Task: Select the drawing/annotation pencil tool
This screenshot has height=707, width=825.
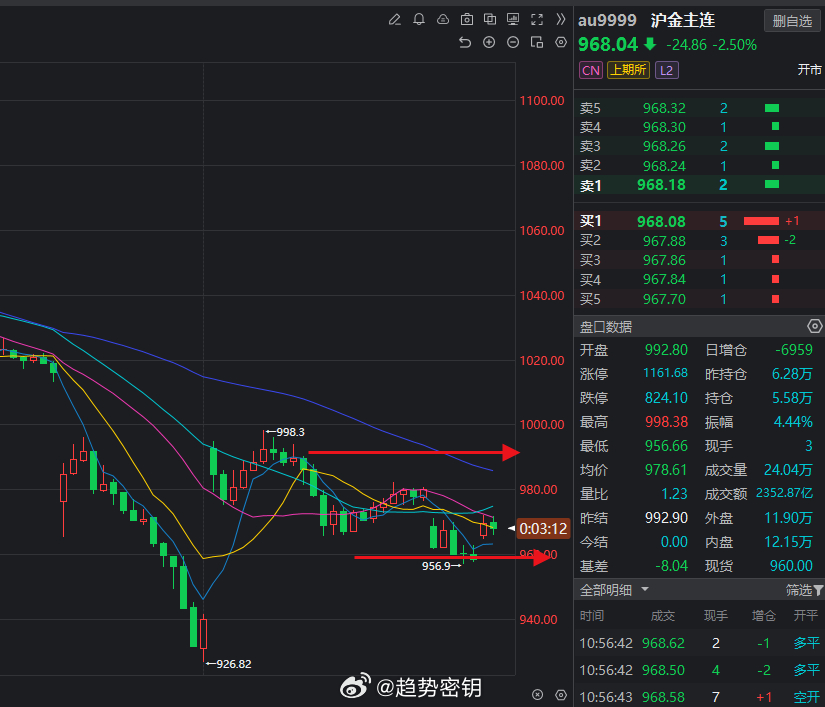Action: (x=395, y=19)
